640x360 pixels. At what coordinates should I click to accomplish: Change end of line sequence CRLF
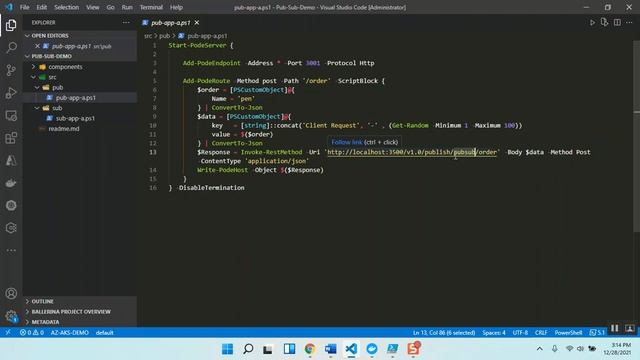click(541, 333)
